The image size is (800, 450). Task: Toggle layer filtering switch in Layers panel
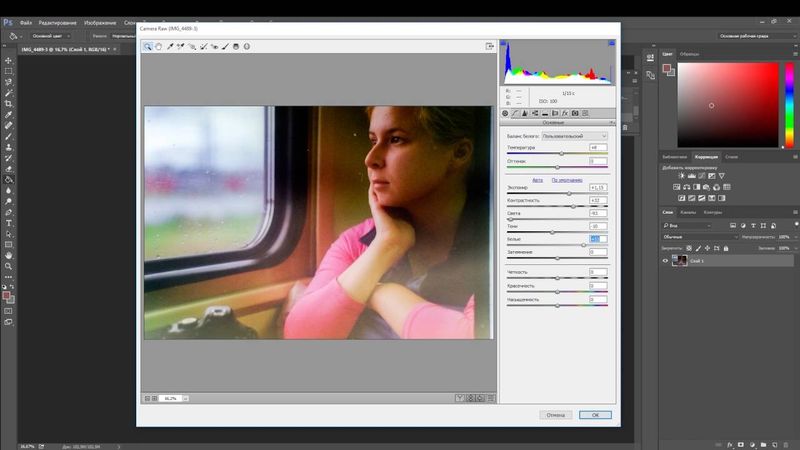point(796,224)
